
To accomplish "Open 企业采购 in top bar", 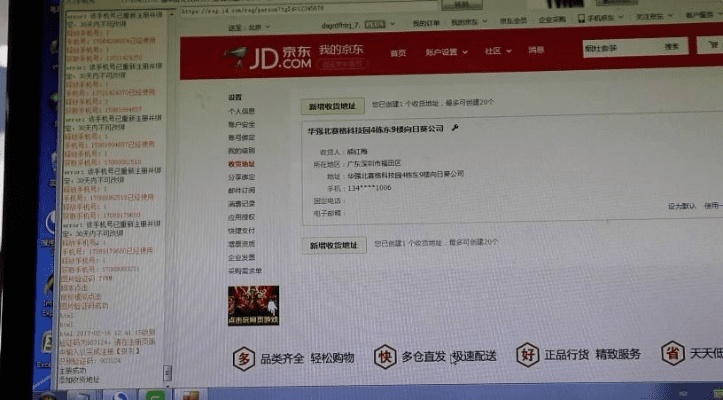I will (x=552, y=19).
